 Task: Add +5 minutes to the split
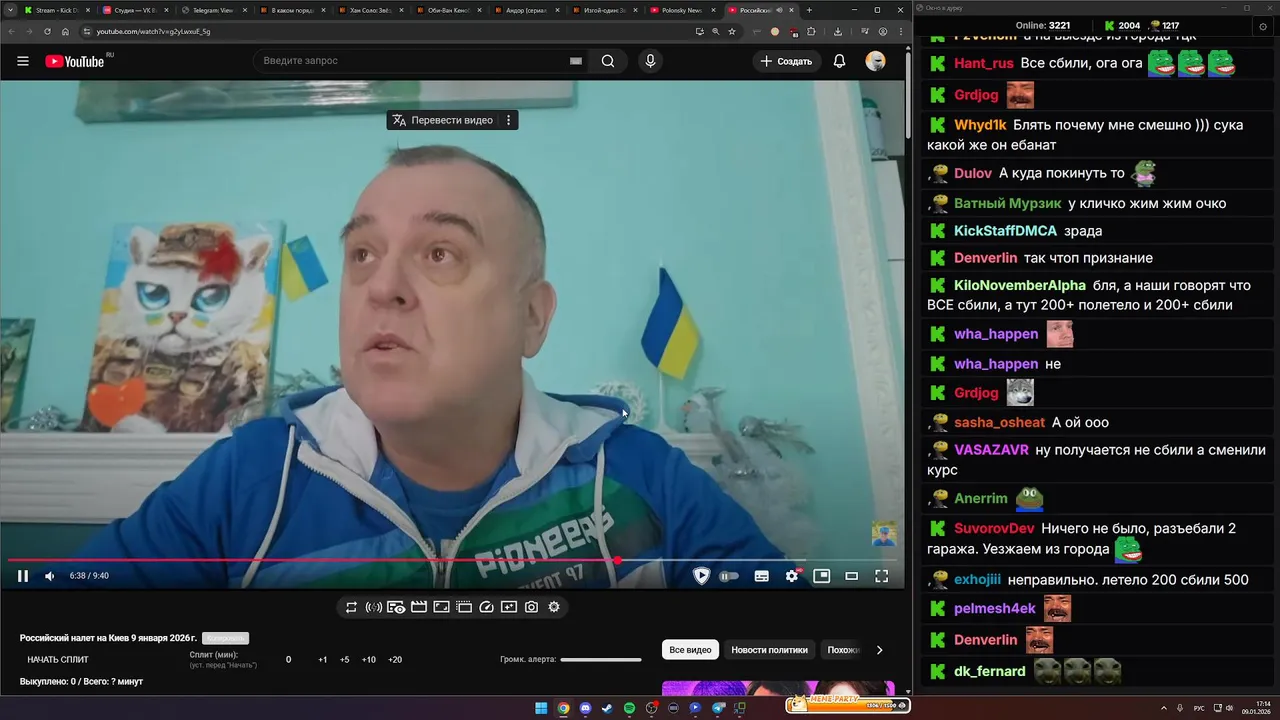pos(345,660)
